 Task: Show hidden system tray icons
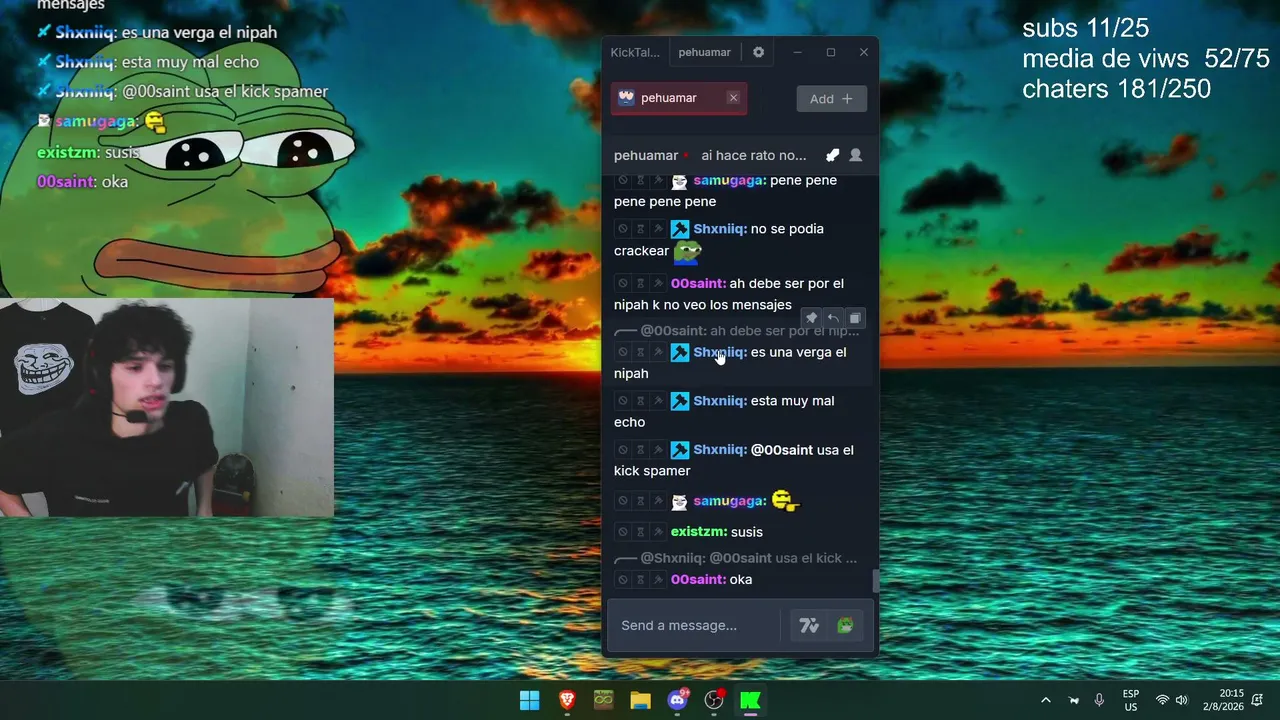click(x=1046, y=700)
